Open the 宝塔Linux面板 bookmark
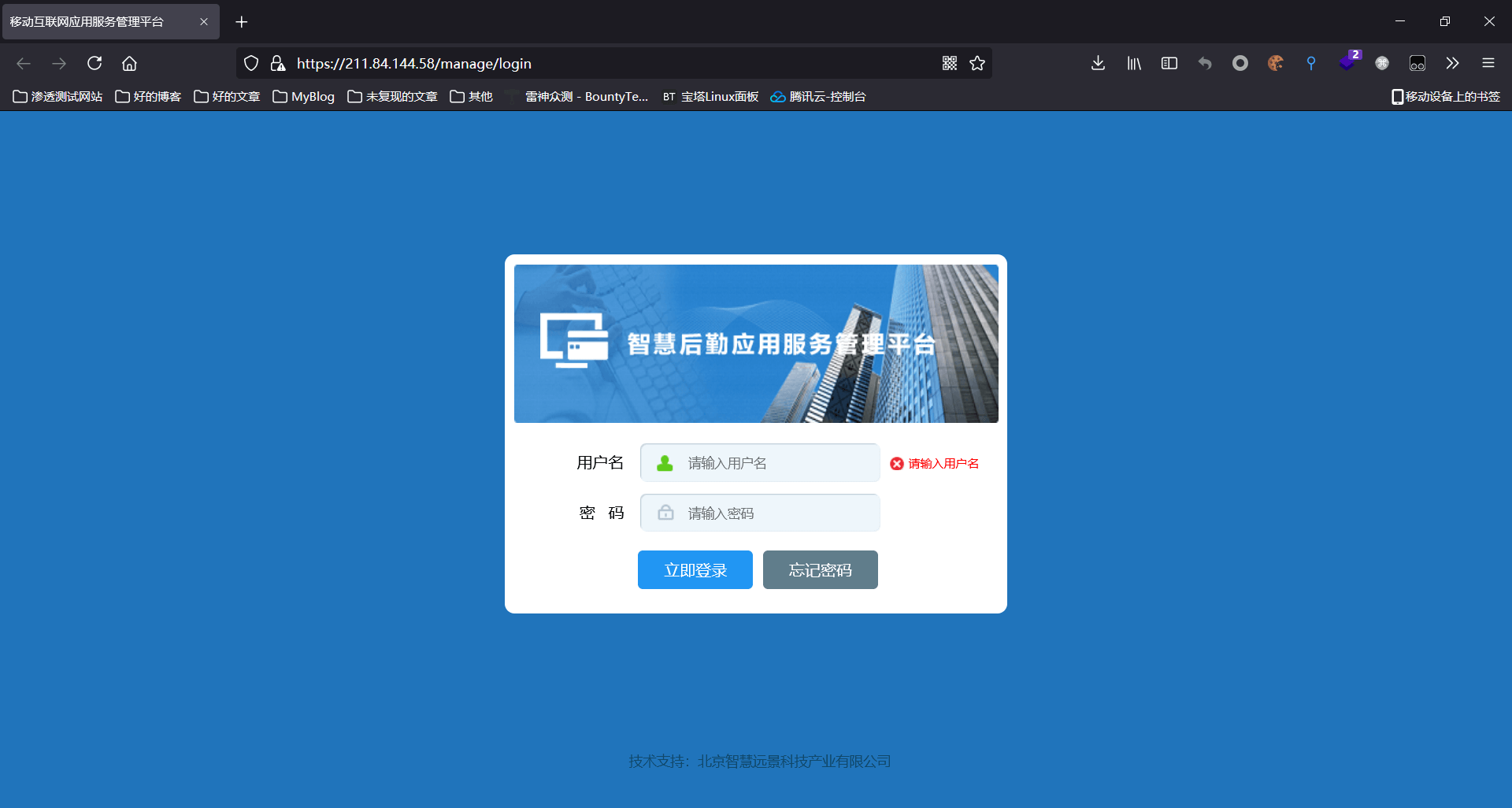Screen dimensions: 1512x808 (x=710, y=96)
